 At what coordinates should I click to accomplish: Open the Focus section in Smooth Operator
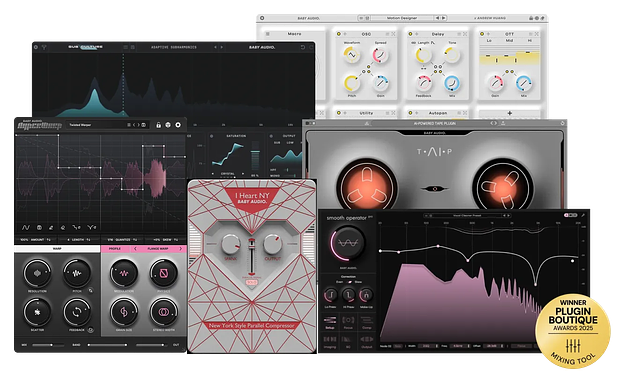pyautogui.click(x=348, y=322)
